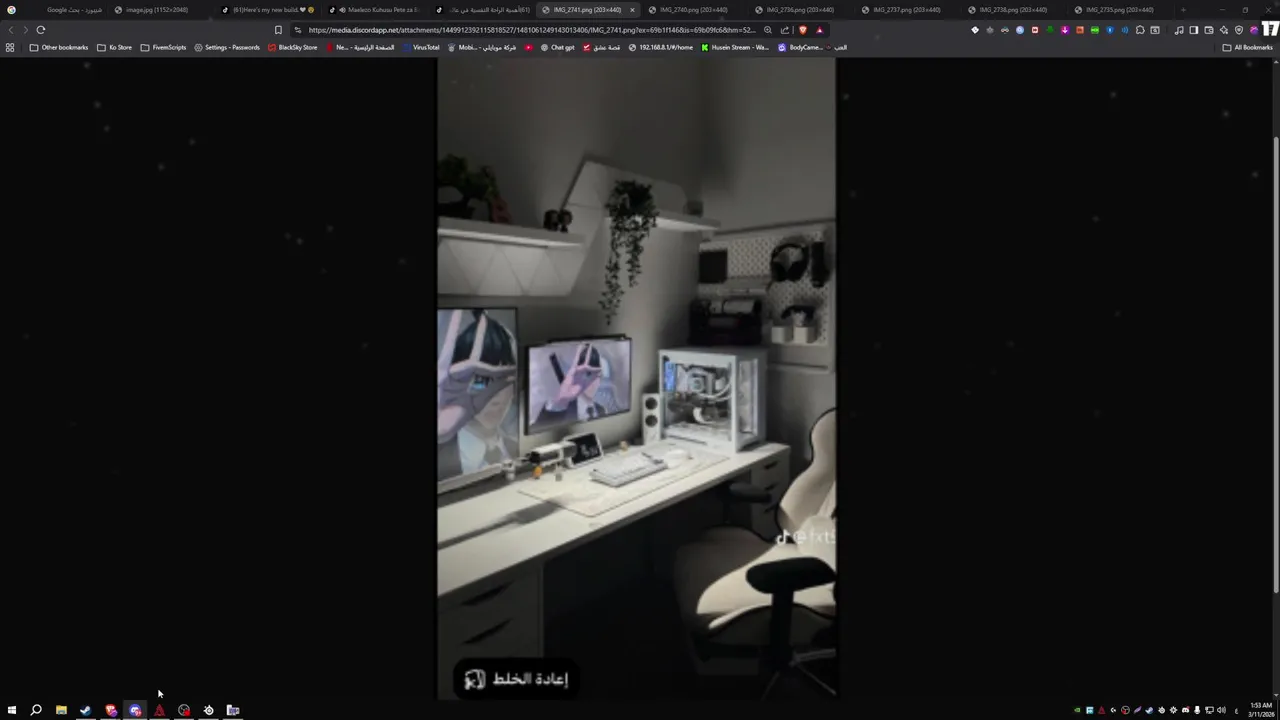The image size is (1280, 720).
Task: Open the Leo AI sparkle icon
Action: pyautogui.click(x=1224, y=30)
